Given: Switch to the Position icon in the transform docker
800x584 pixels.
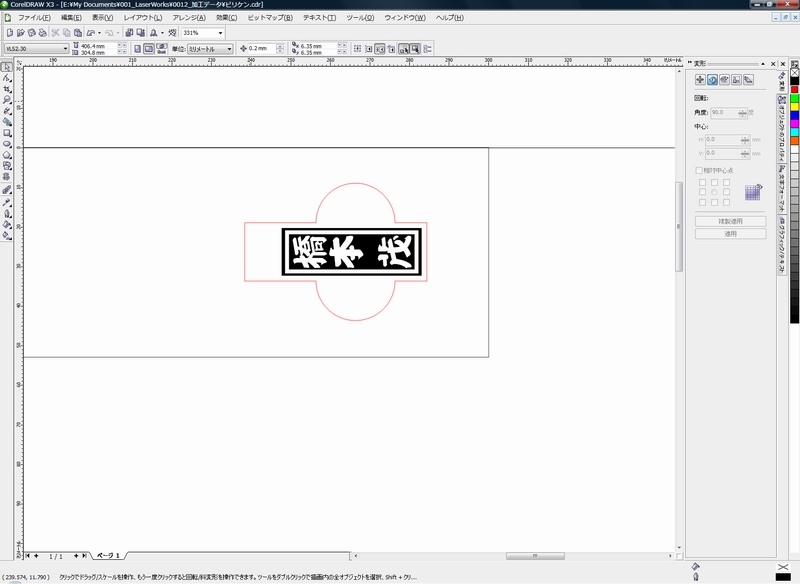Looking at the screenshot, I should point(700,80).
